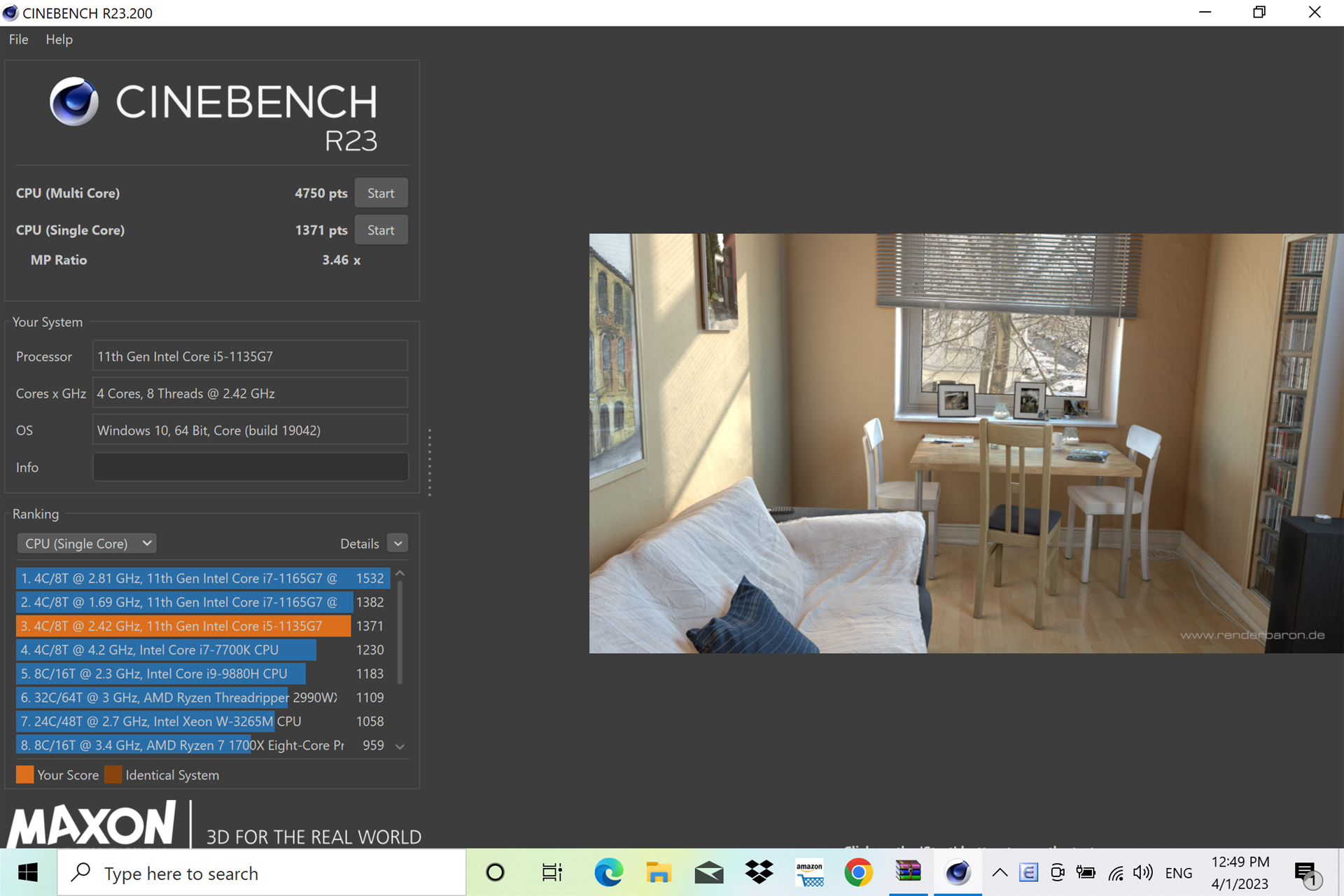Open the Windows Start menu

(x=28, y=872)
